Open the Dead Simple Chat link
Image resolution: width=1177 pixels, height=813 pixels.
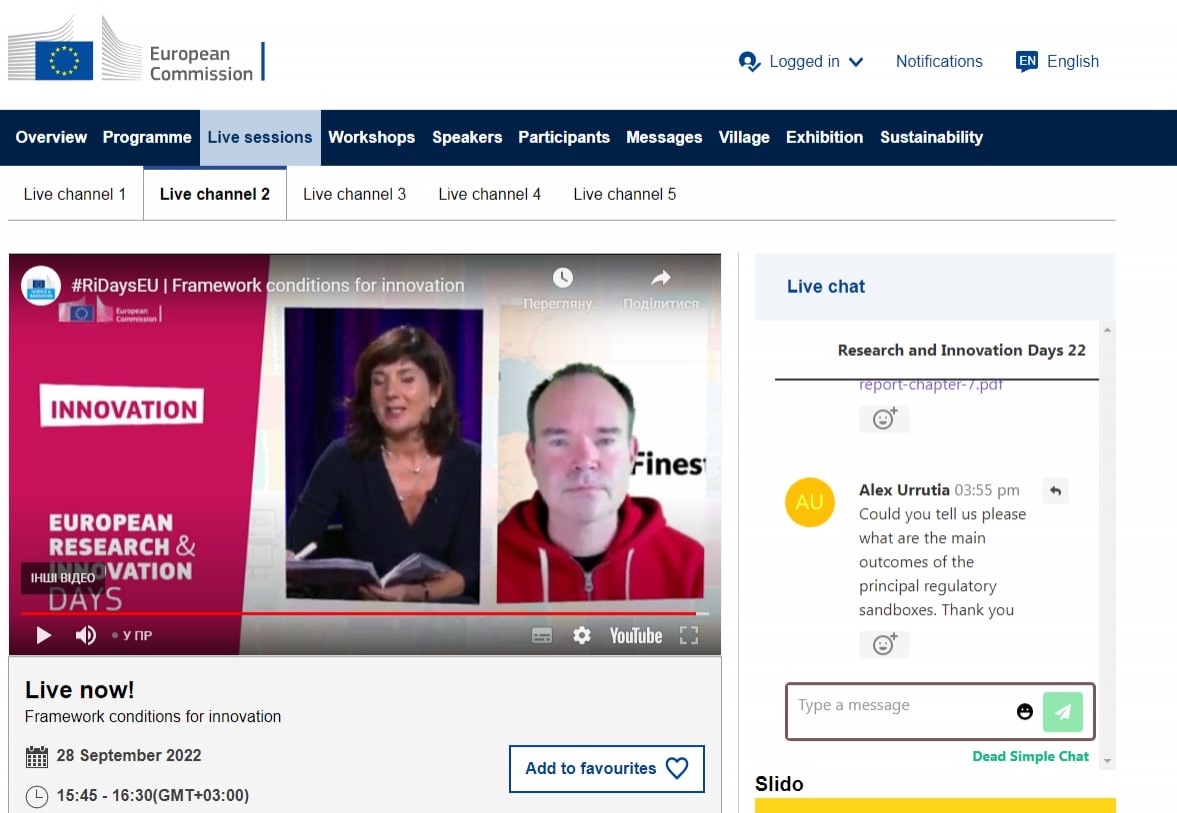[x=1030, y=756]
